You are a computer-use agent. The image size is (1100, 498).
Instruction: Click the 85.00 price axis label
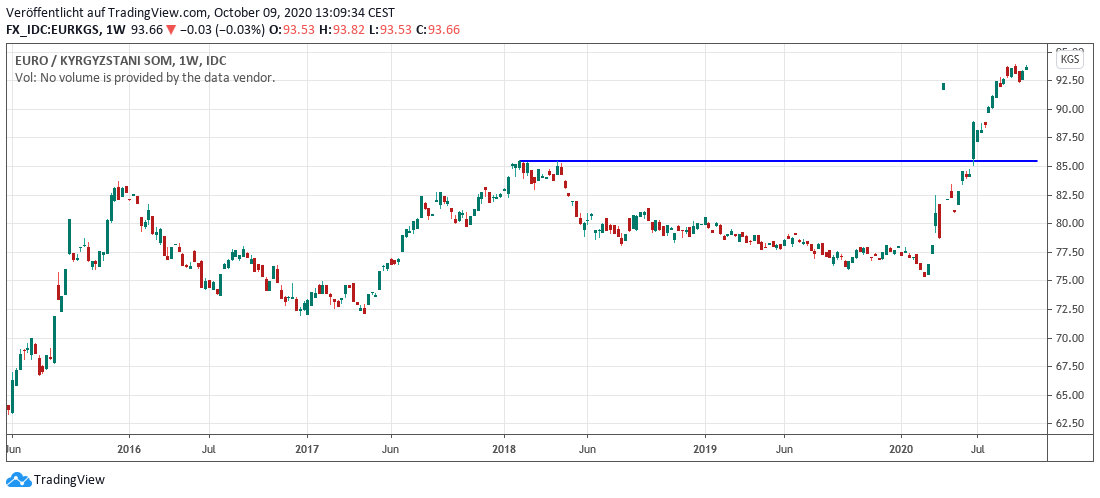tap(1069, 167)
